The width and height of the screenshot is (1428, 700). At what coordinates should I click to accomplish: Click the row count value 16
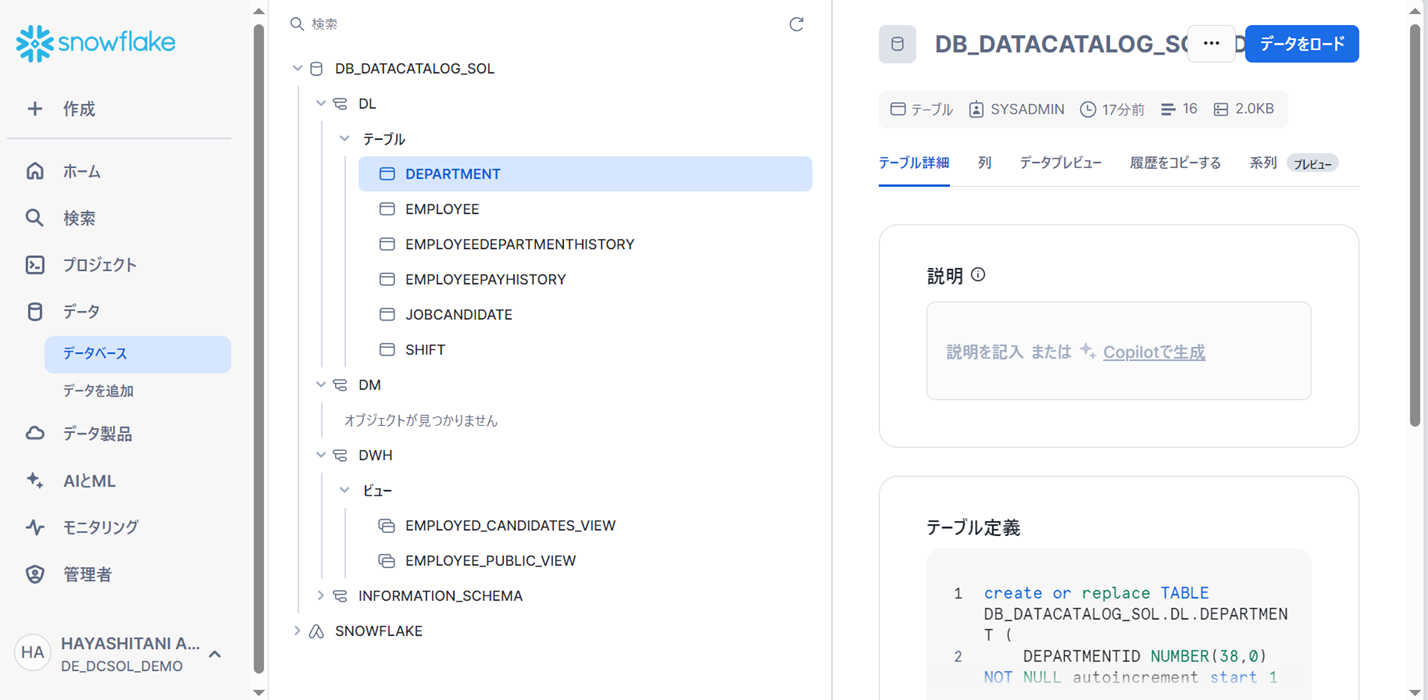(1189, 109)
